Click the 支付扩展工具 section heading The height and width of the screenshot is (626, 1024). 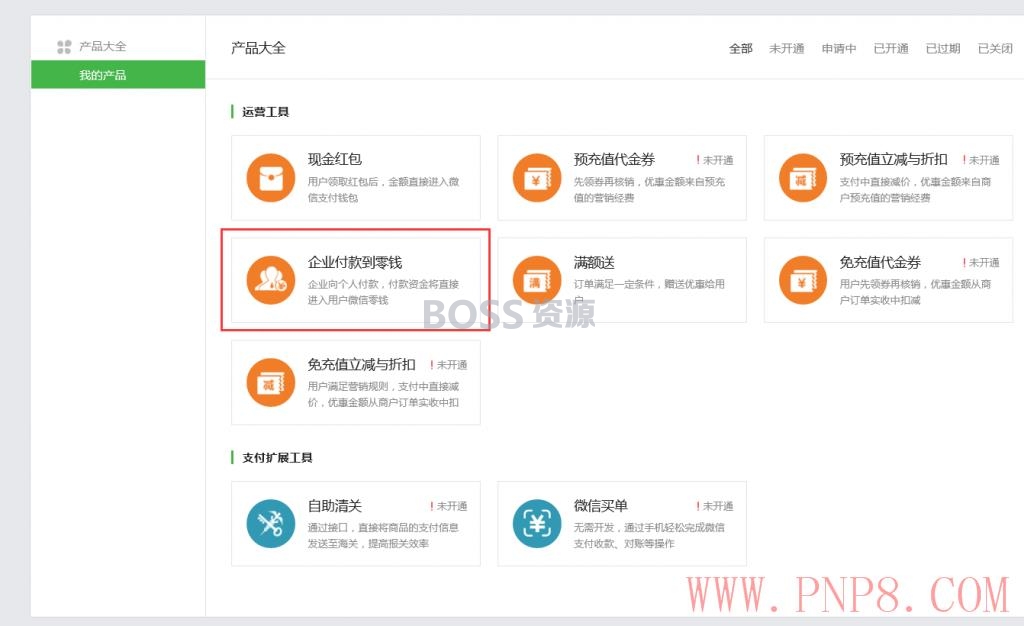coord(277,458)
